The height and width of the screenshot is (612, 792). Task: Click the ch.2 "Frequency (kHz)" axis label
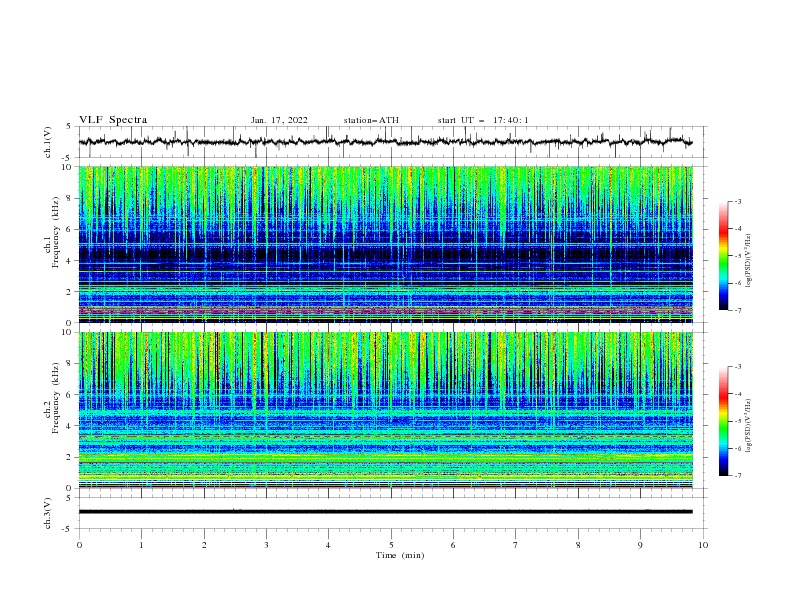[56, 398]
